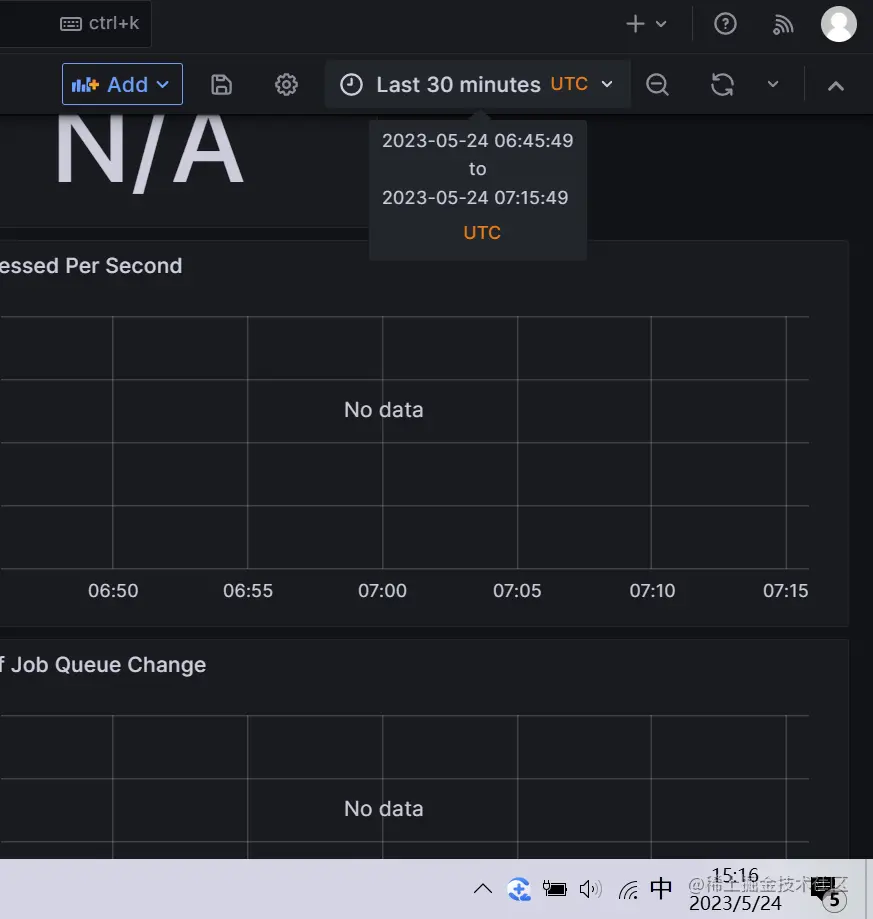This screenshot has height=919, width=873.
Task: Open the Add panel dropdown
Action: coord(122,84)
